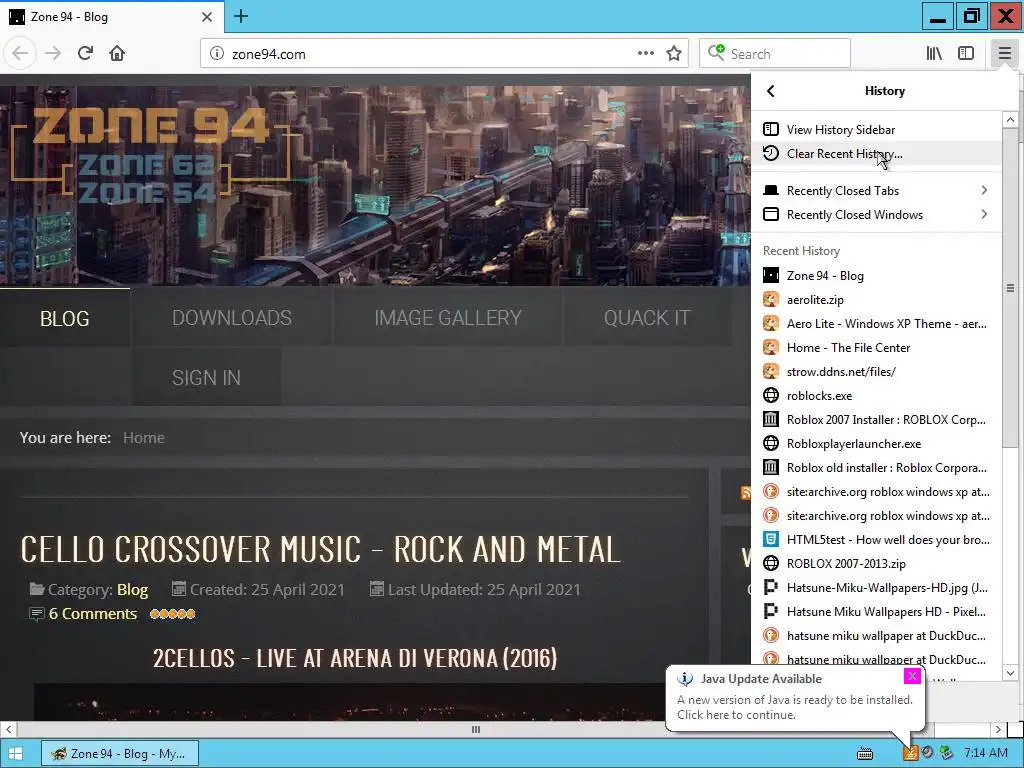Open Roblox 2007 Installer history entry
Viewport: 1024px width, 768px height.
(x=876, y=420)
